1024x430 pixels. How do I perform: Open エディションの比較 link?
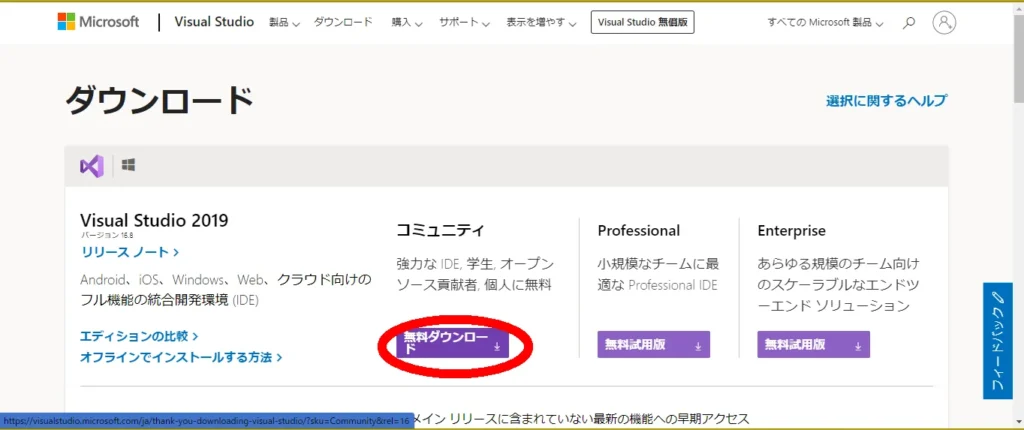(139, 336)
